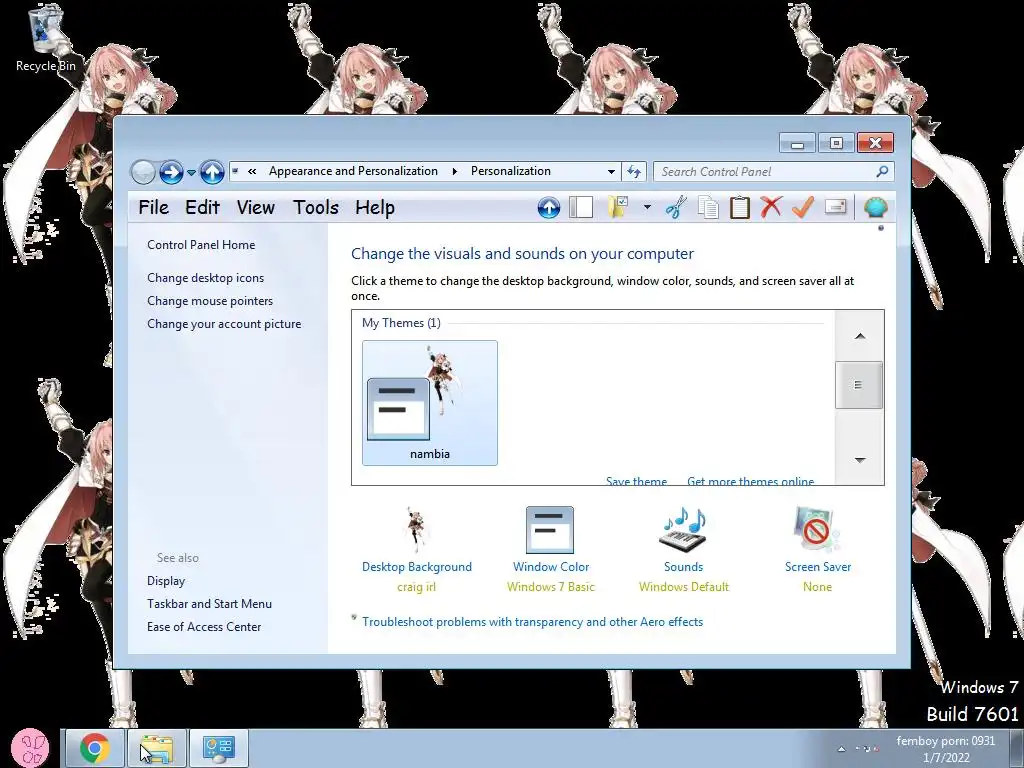Click the Forward navigation arrow

pos(171,172)
